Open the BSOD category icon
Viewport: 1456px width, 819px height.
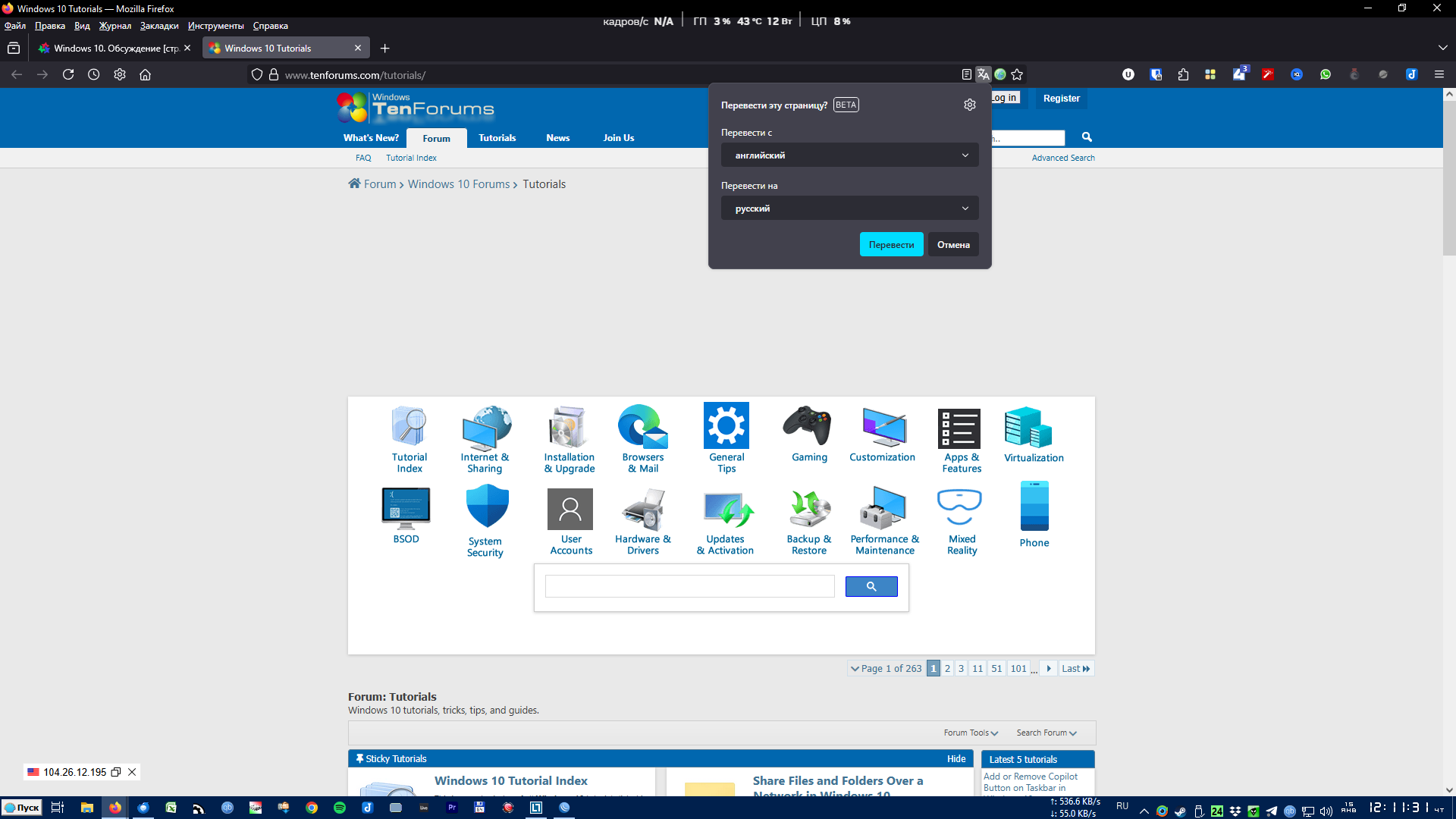click(406, 508)
